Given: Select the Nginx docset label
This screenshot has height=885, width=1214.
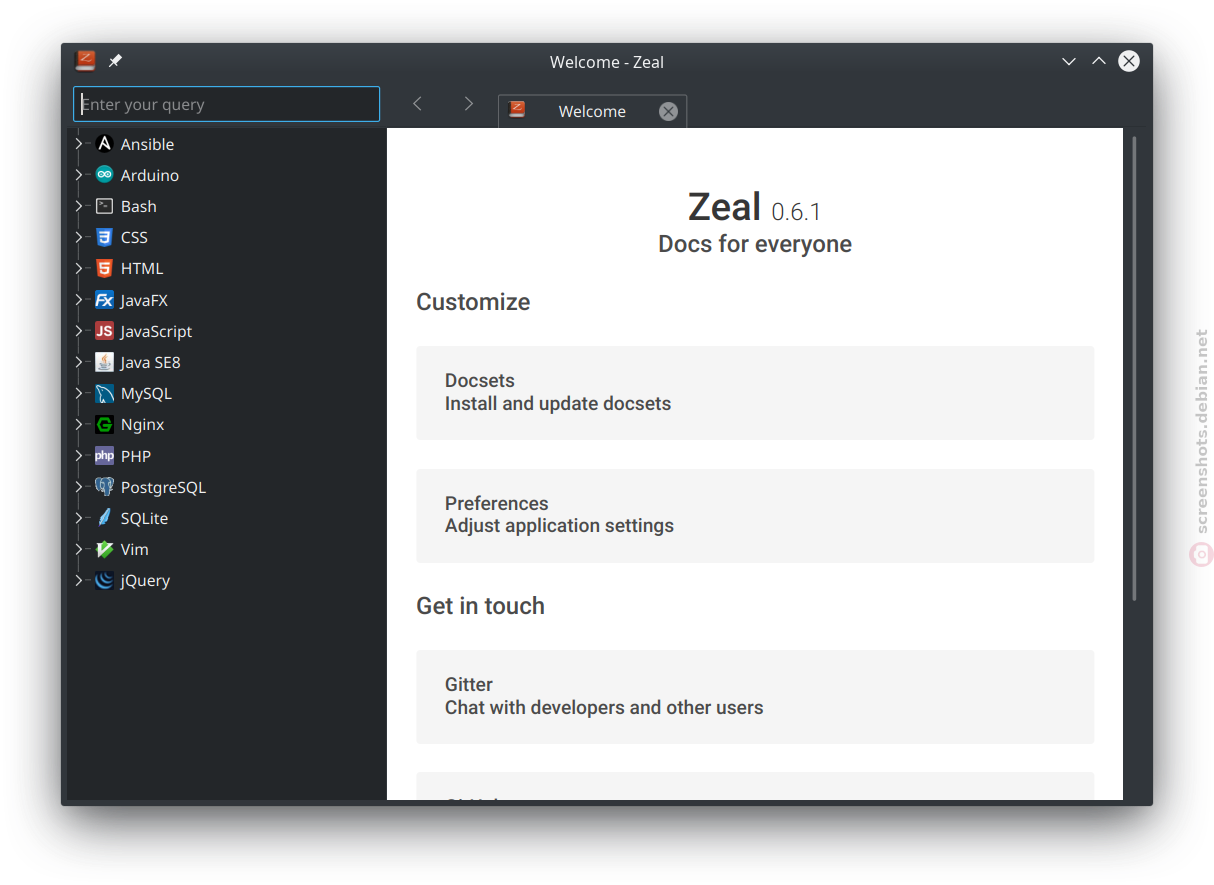Looking at the screenshot, I should click(143, 424).
